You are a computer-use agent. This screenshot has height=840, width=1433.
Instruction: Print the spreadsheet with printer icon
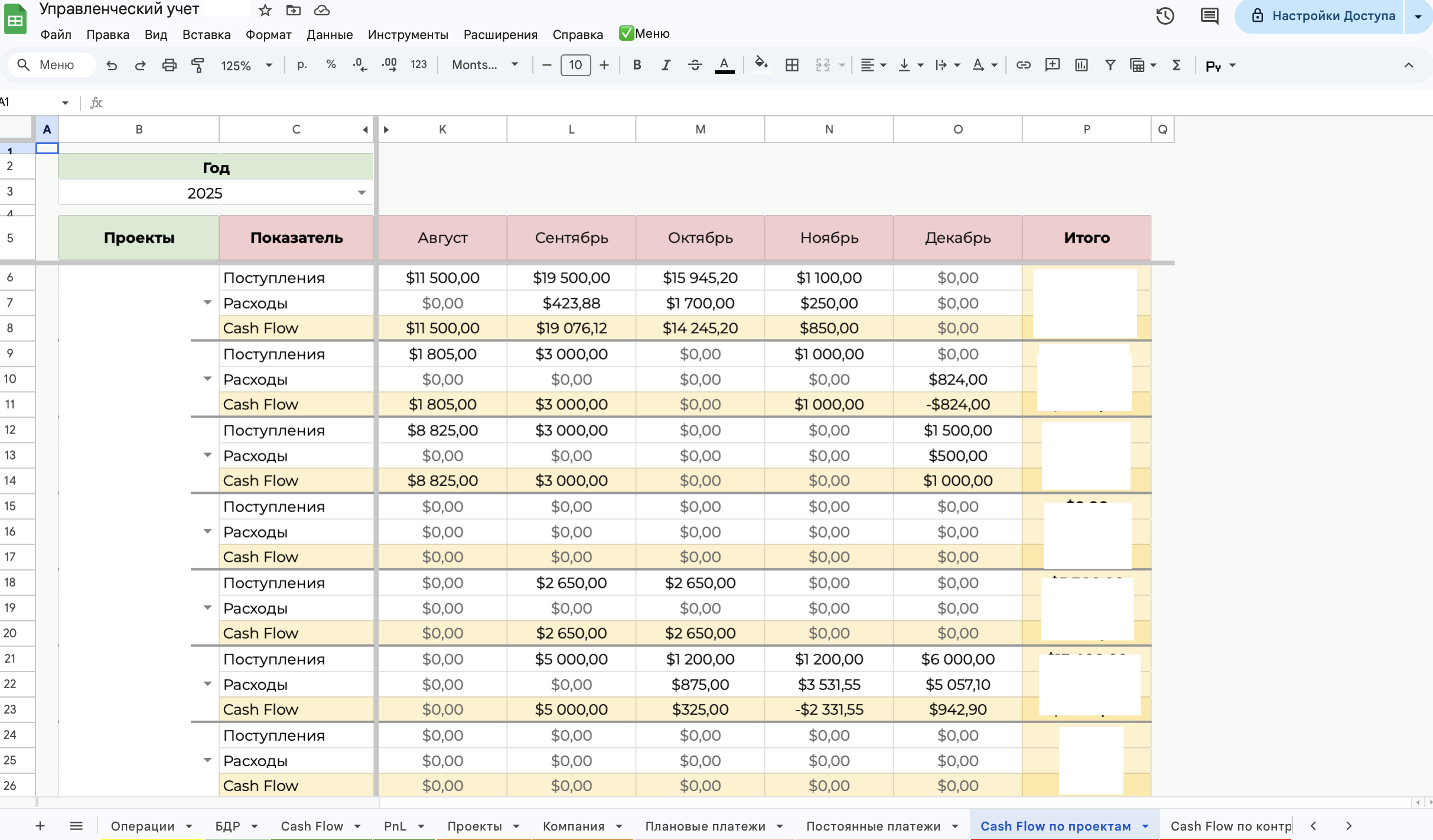pyautogui.click(x=169, y=65)
